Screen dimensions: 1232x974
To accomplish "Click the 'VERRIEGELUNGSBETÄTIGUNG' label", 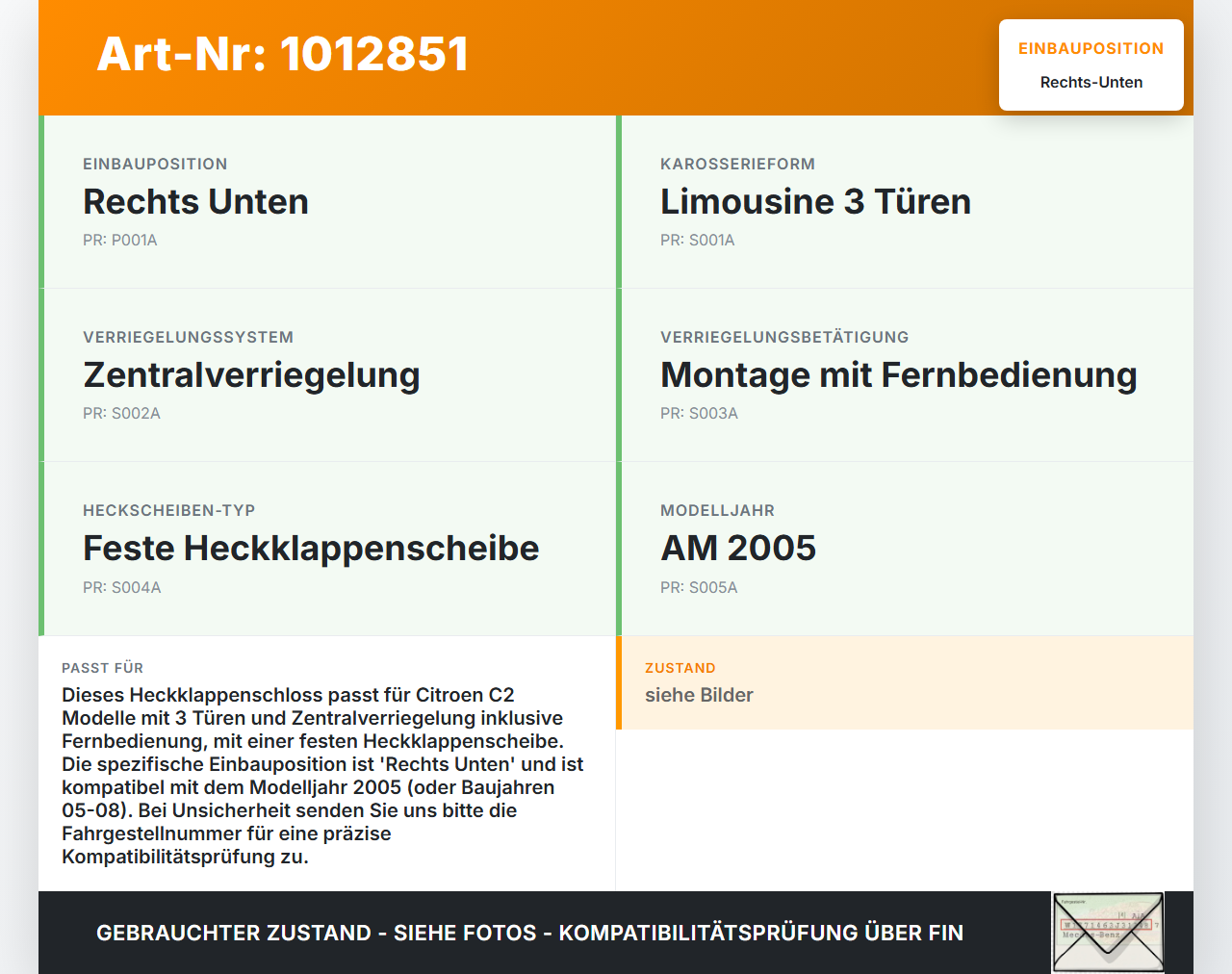I will pyautogui.click(x=784, y=338).
